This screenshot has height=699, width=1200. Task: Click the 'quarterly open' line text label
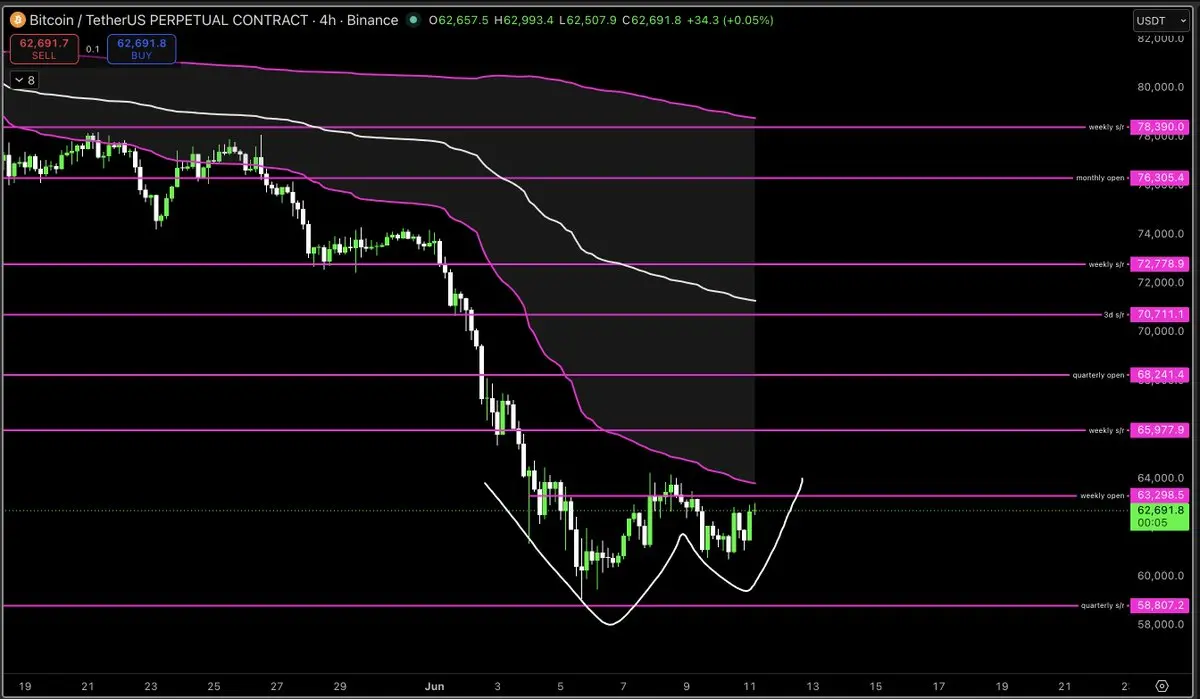coord(1099,375)
